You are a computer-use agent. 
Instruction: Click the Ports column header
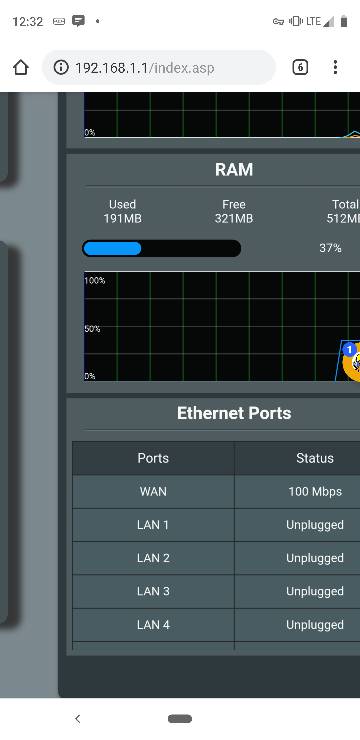pyautogui.click(x=153, y=458)
